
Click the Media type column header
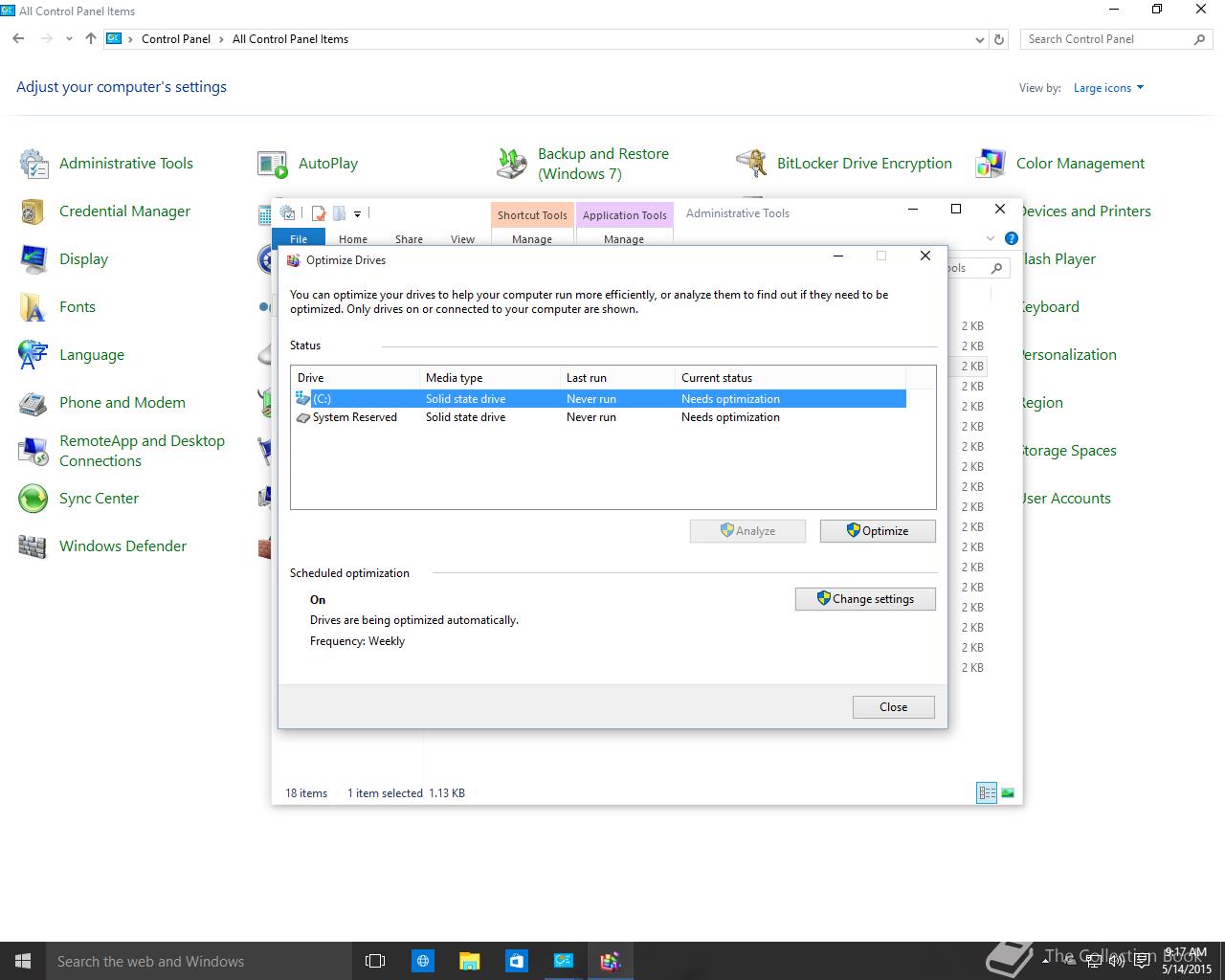click(x=489, y=378)
